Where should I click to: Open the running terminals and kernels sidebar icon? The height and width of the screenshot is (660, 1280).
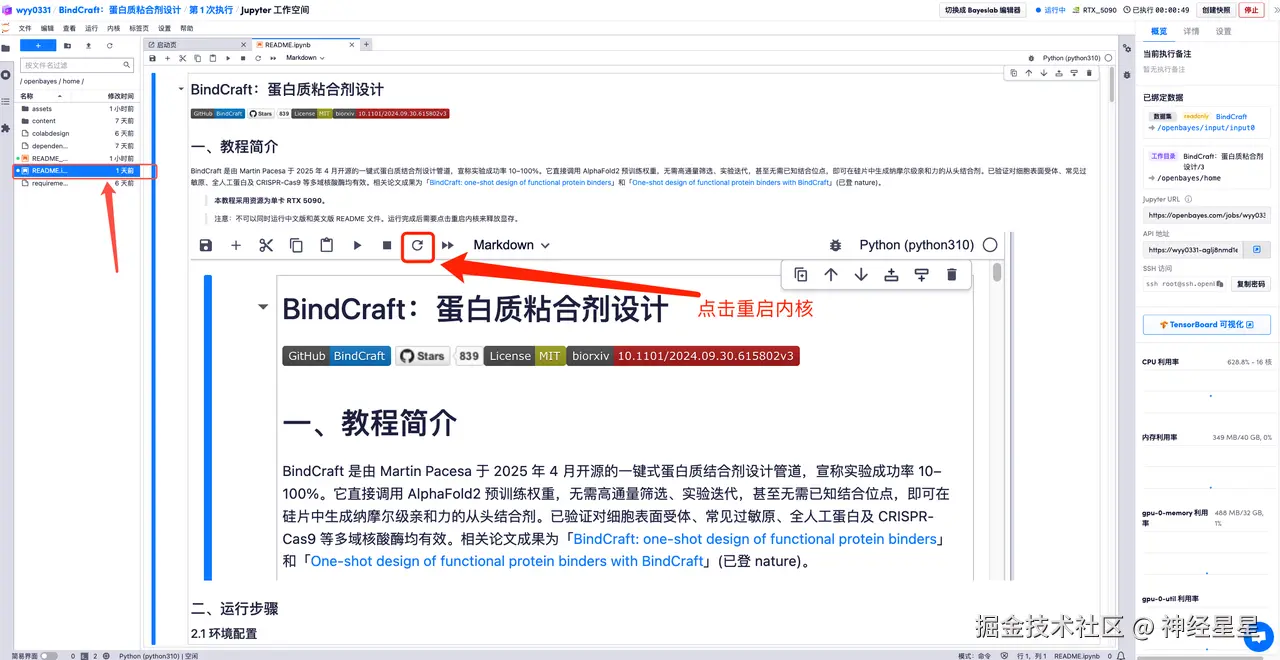point(5,75)
